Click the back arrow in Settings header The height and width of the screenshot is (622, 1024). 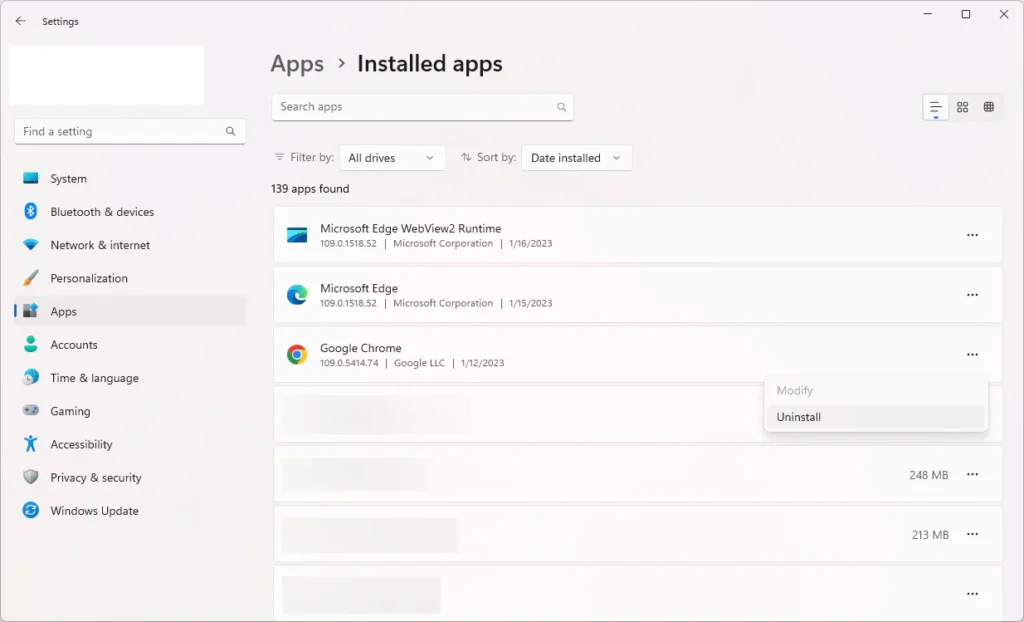point(21,21)
